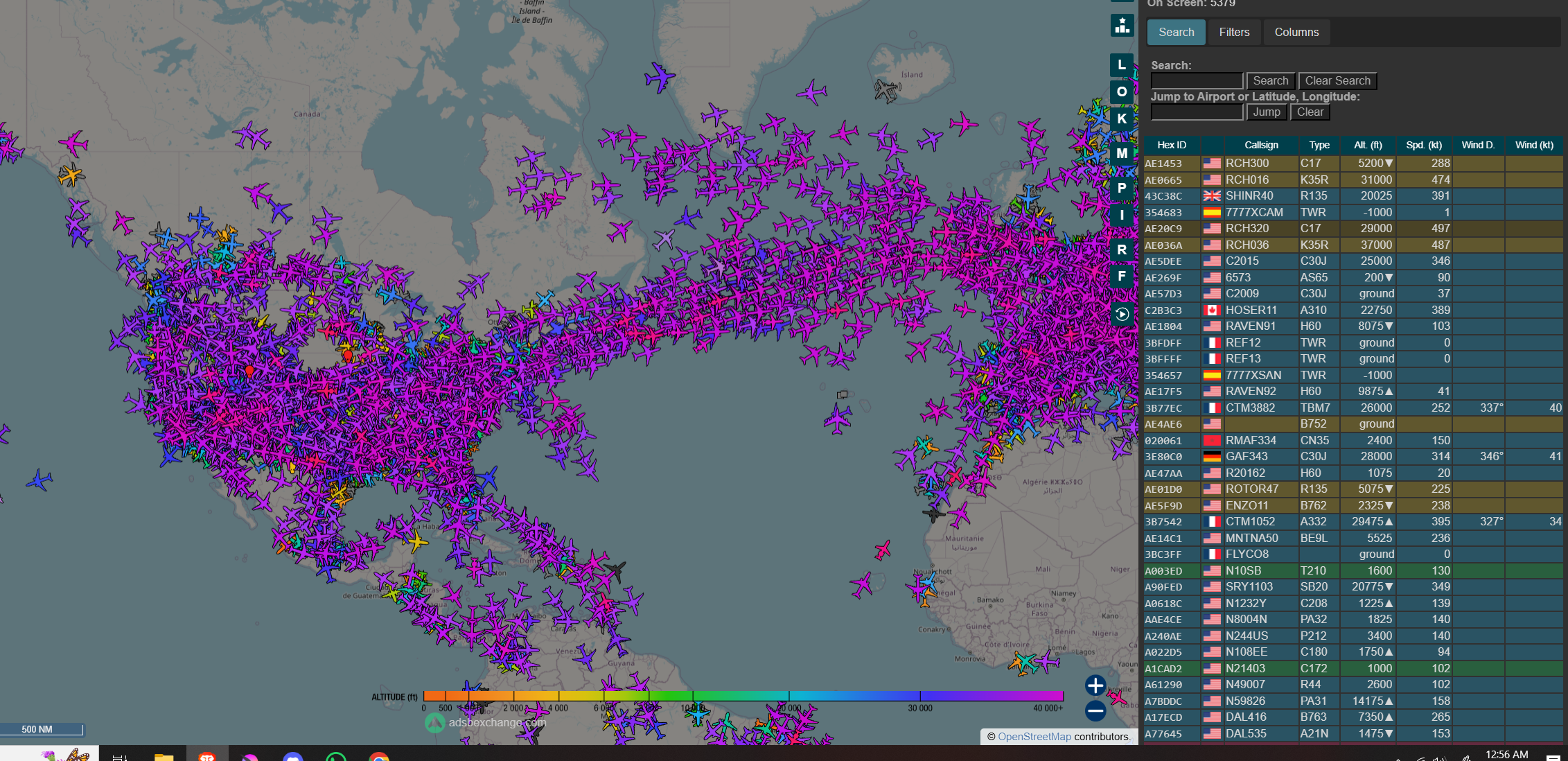Open the leaderboard stats icon button
Screen dimensions: 1568x761
1122,26
